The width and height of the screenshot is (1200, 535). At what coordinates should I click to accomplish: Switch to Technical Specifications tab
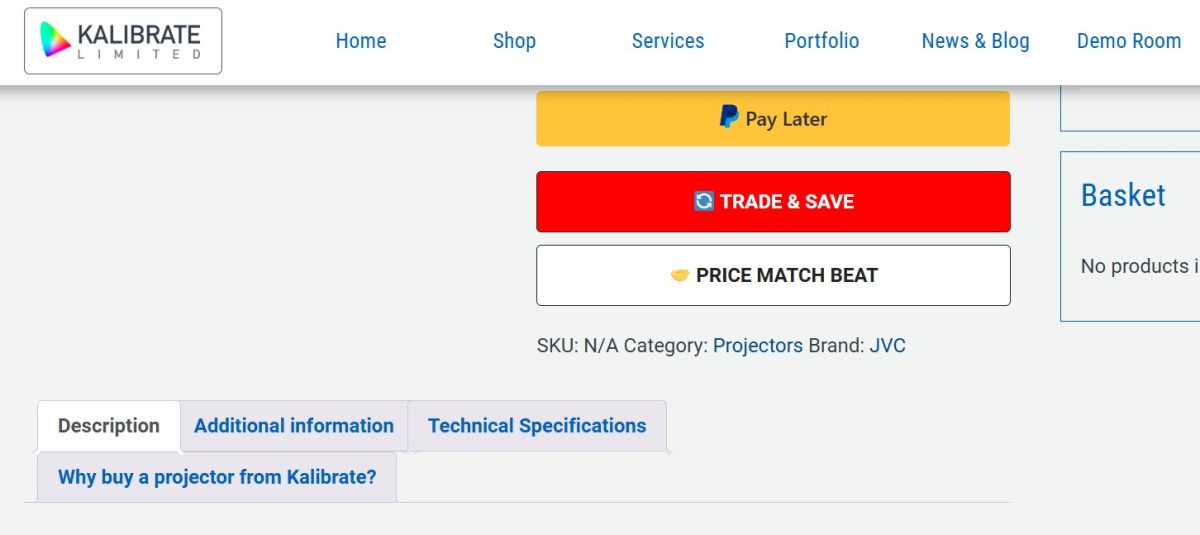point(537,426)
